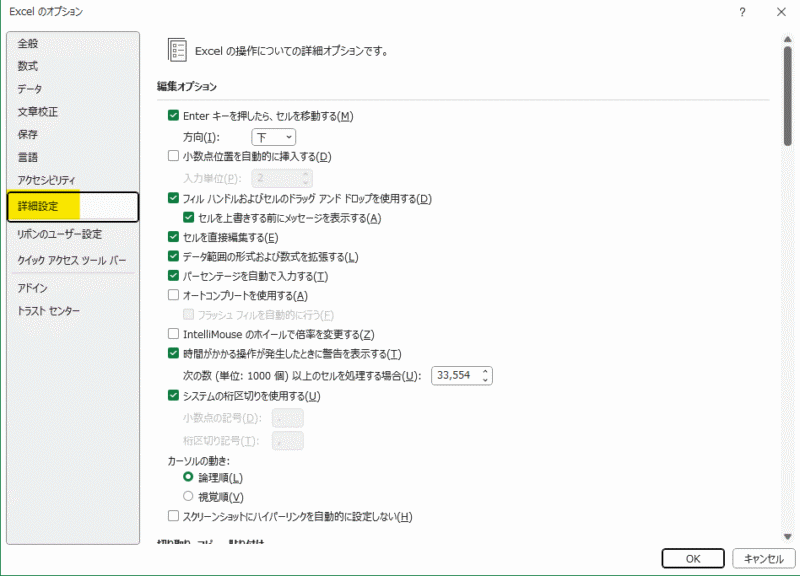Viewport: 800px width, 576px height.
Task: Open the 'クイック アクセス ツール バー' category
Action: coord(73,260)
